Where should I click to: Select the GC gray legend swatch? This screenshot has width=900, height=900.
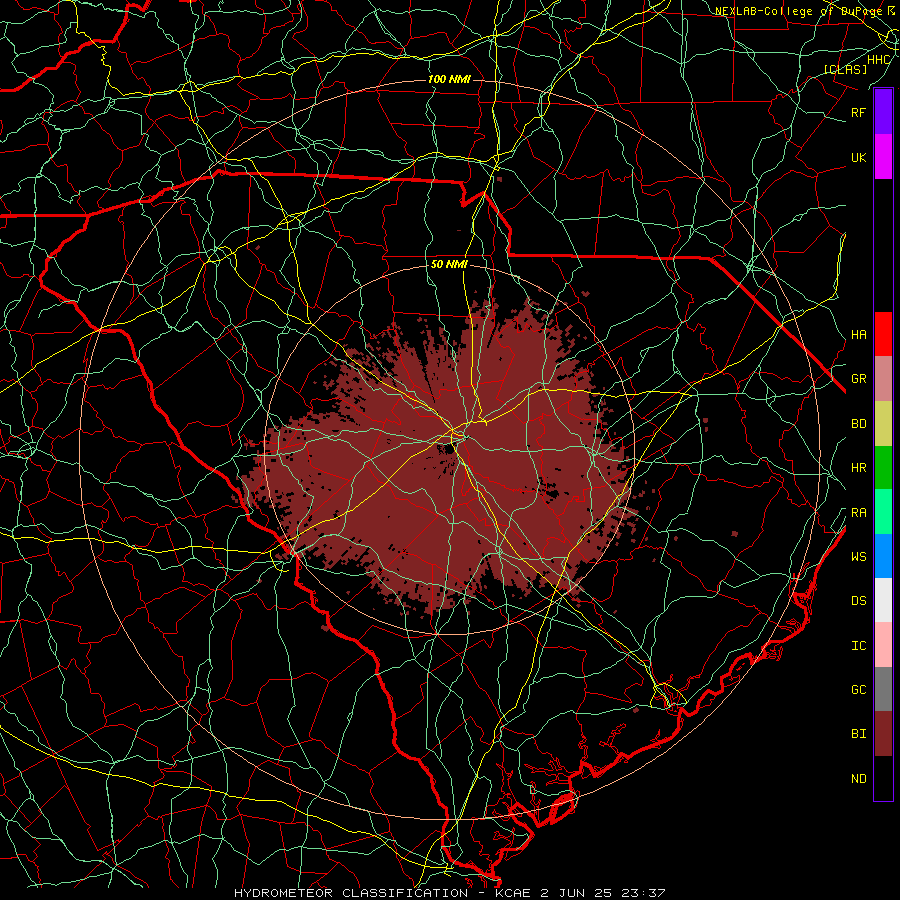(883, 689)
